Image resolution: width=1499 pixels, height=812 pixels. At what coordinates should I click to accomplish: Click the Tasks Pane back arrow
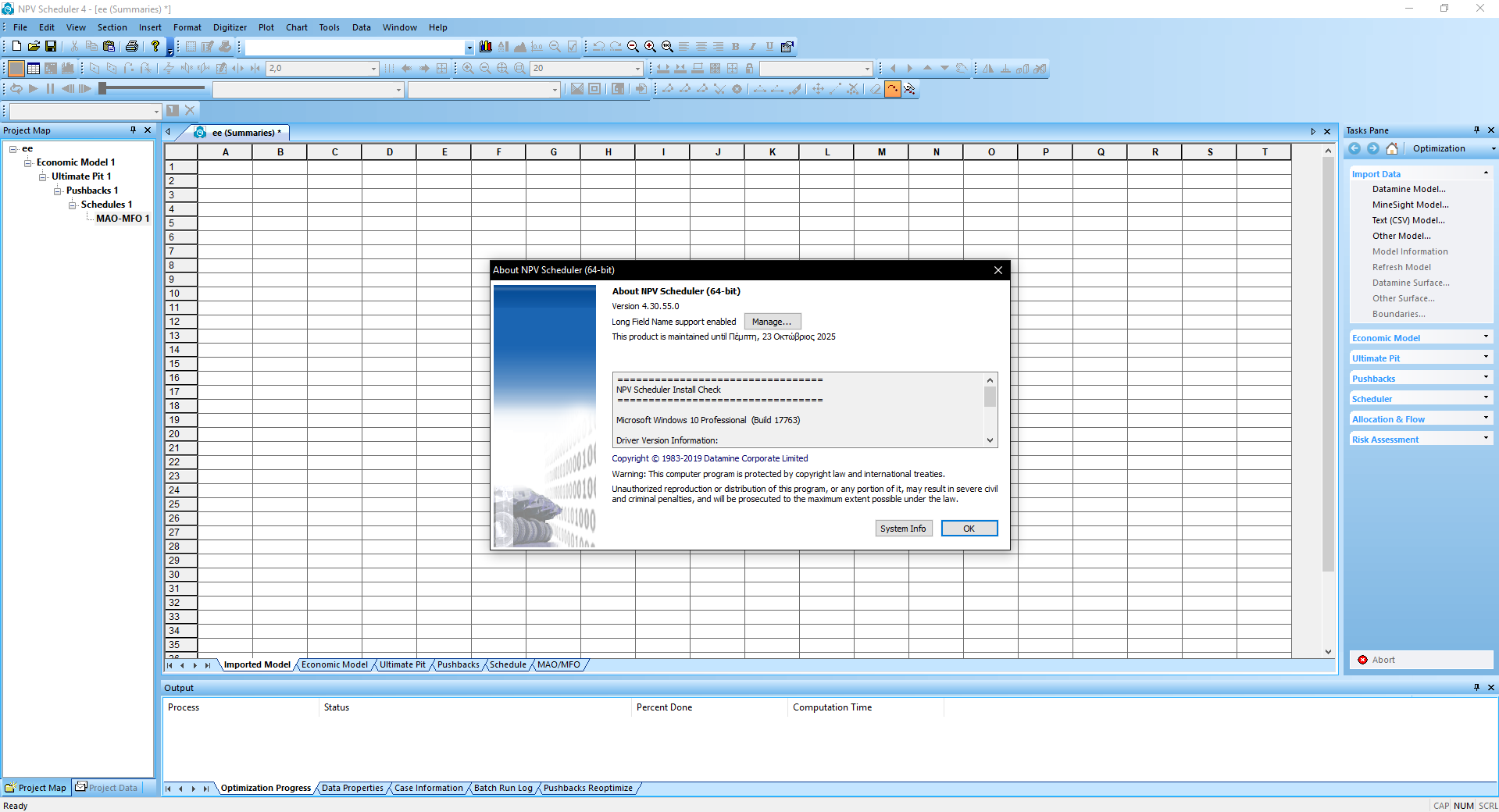pos(1354,148)
